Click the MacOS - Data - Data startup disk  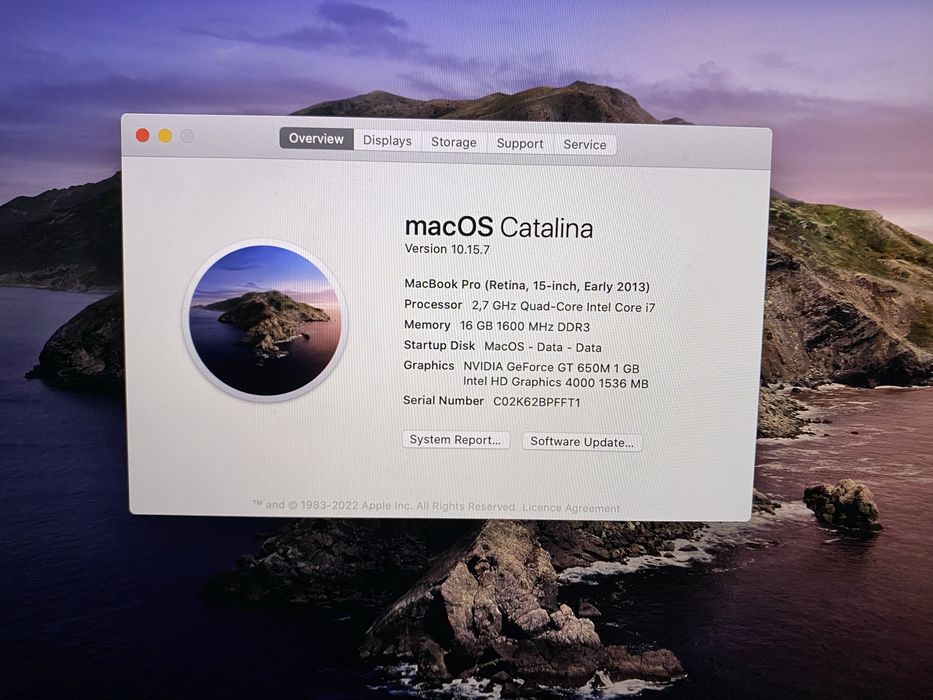pyautogui.click(x=543, y=346)
